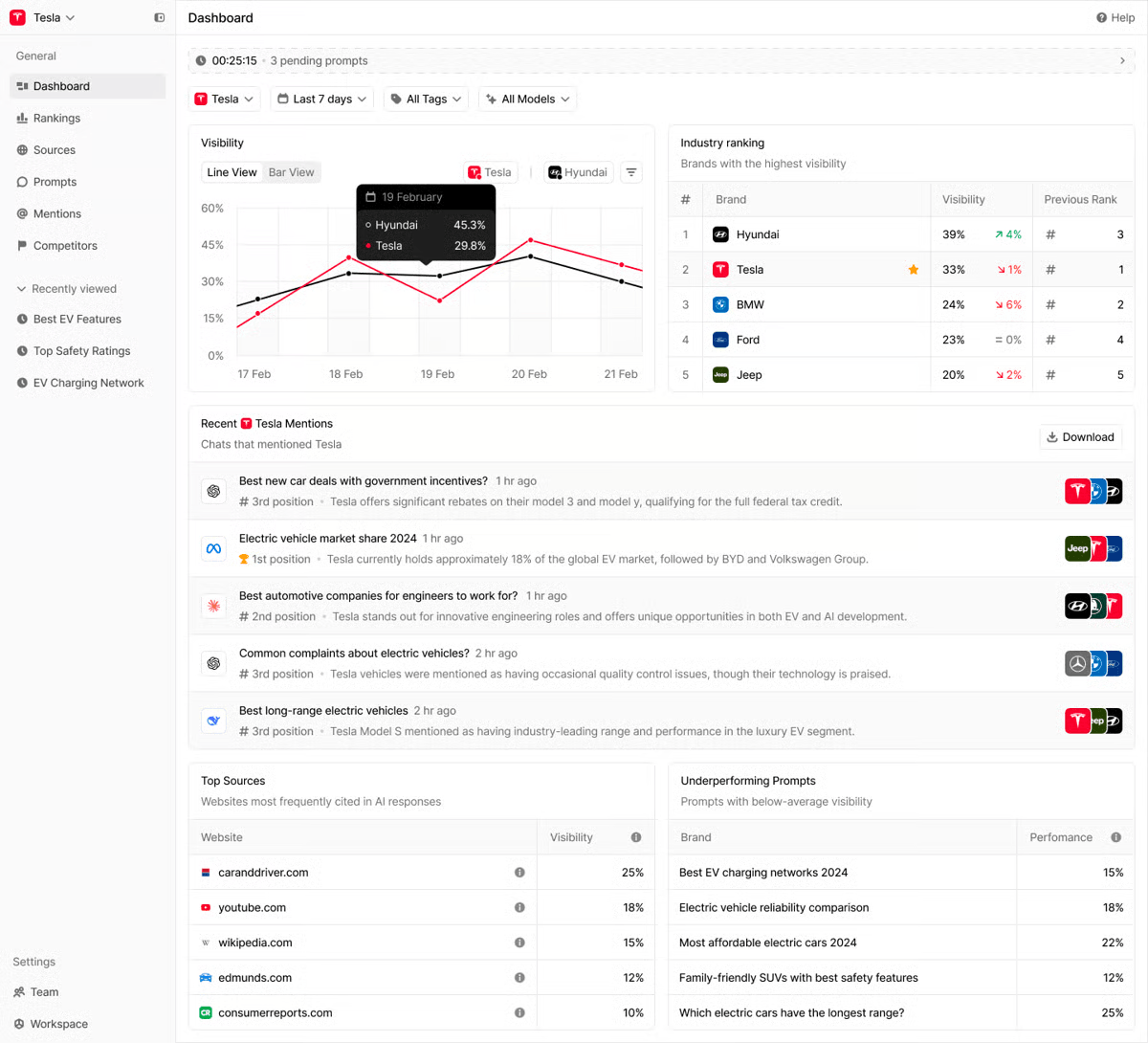Screen dimensions: 1148x1043
Task: Click the info icon beside the Visibility column
Action: (636, 837)
